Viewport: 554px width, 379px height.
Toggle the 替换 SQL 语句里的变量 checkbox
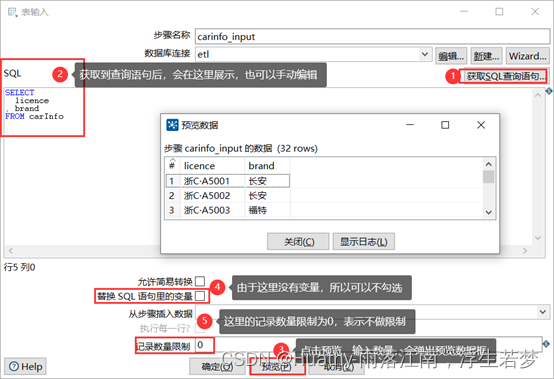coord(200,296)
